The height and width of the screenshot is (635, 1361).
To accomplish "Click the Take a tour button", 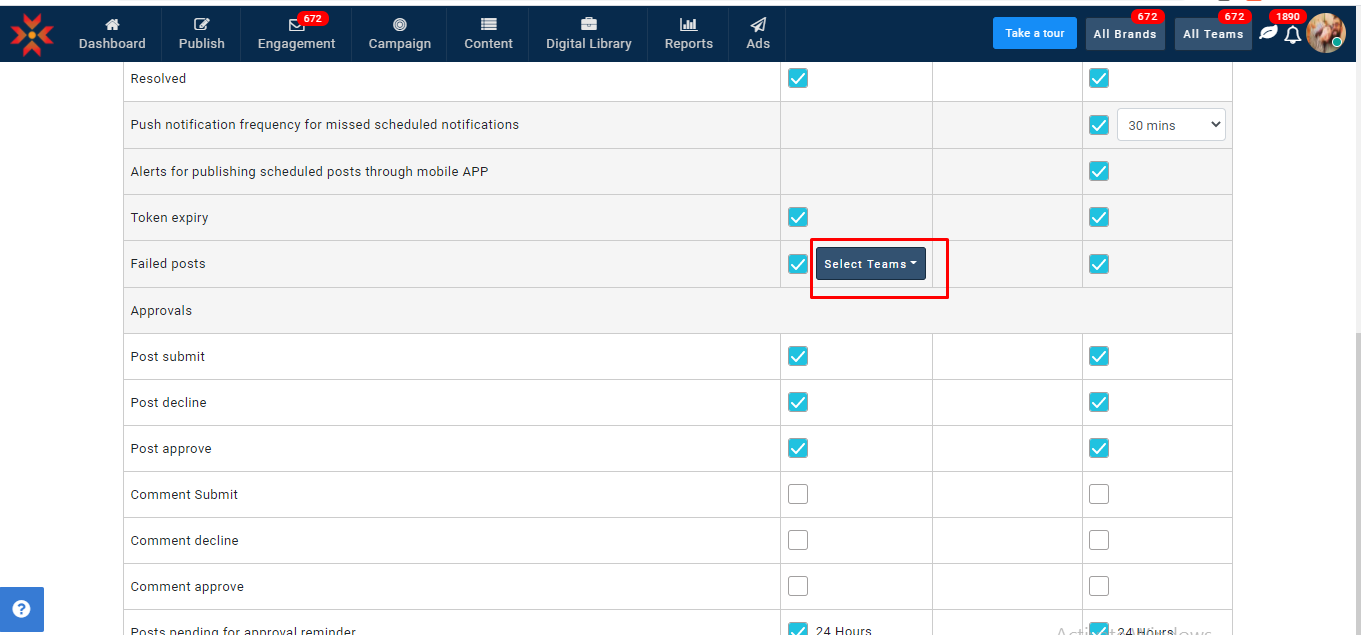I will 1034,33.
